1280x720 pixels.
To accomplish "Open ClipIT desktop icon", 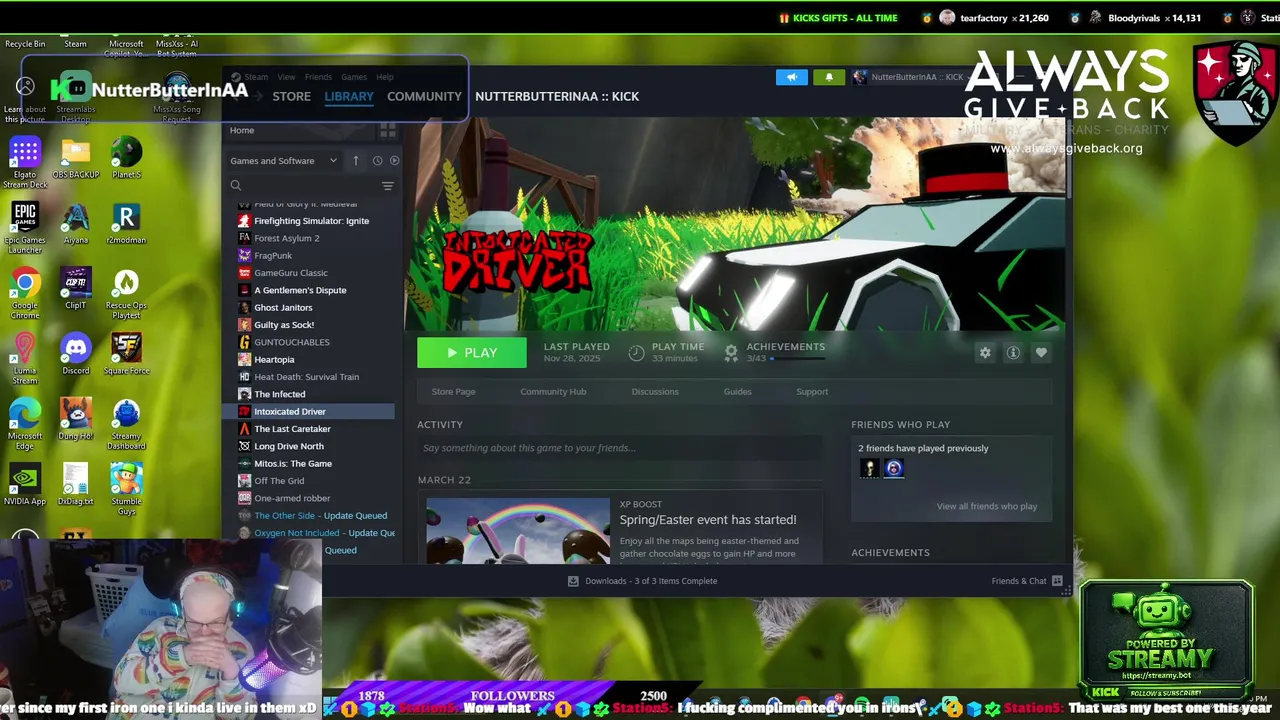I will click(76, 289).
